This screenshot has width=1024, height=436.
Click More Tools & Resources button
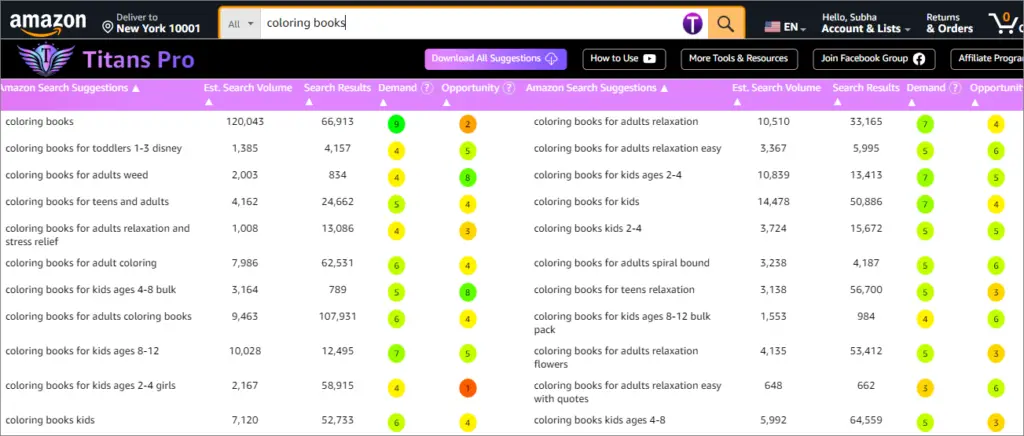click(x=739, y=59)
